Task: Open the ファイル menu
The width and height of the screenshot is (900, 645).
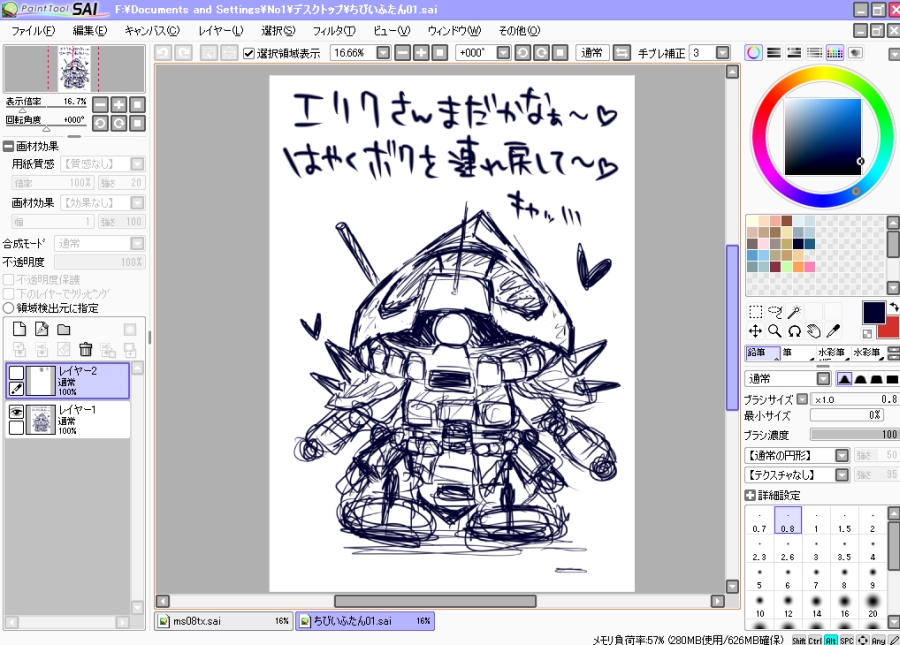Action: 33,30
